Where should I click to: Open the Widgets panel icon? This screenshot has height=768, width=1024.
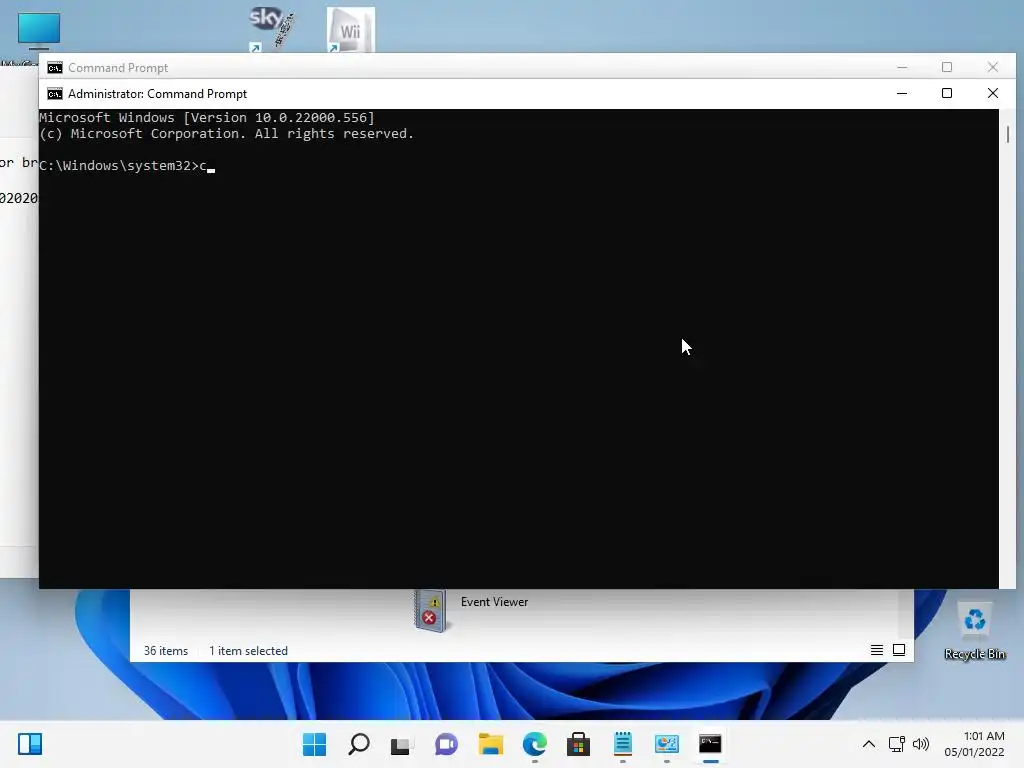30,744
